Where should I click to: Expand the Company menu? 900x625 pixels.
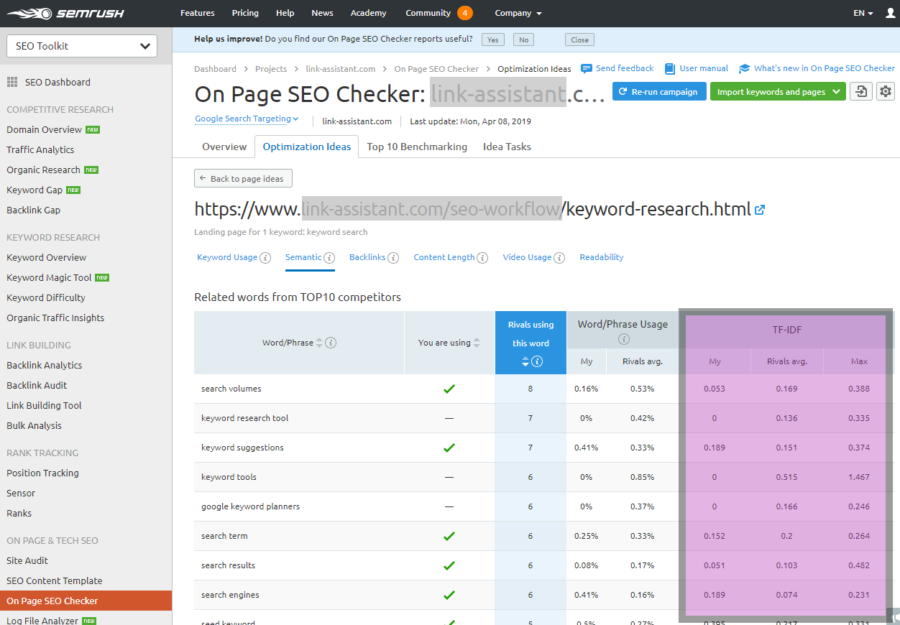[x=518, y=13]
